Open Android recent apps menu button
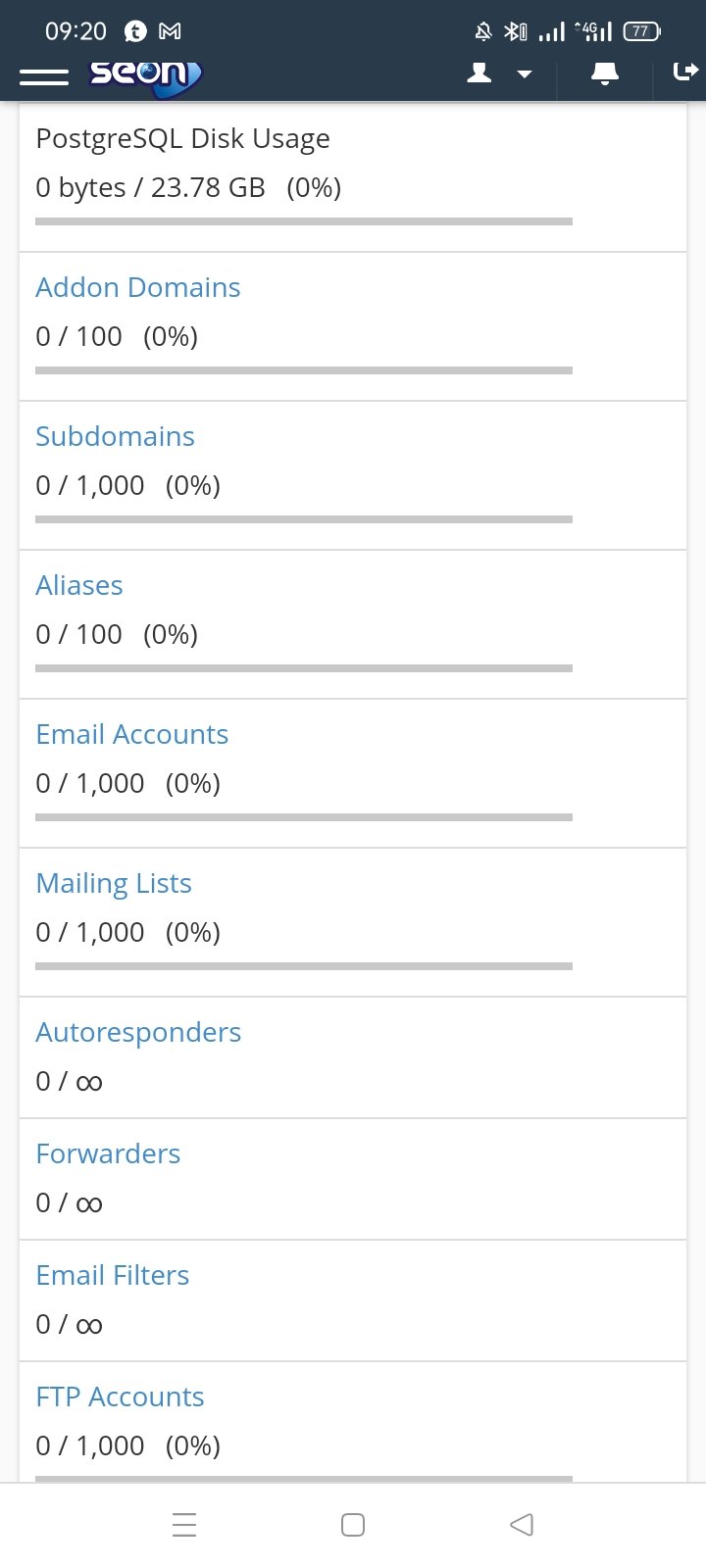706x1568 pixels. pos(184,1525)
